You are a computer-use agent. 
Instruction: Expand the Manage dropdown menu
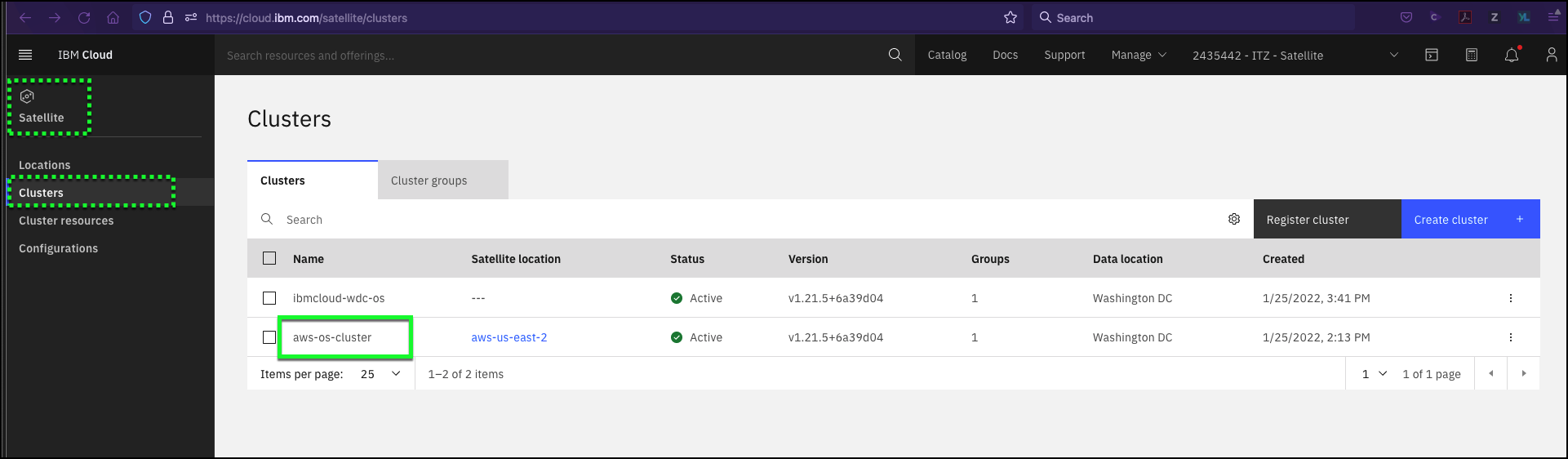point(1139,55)
